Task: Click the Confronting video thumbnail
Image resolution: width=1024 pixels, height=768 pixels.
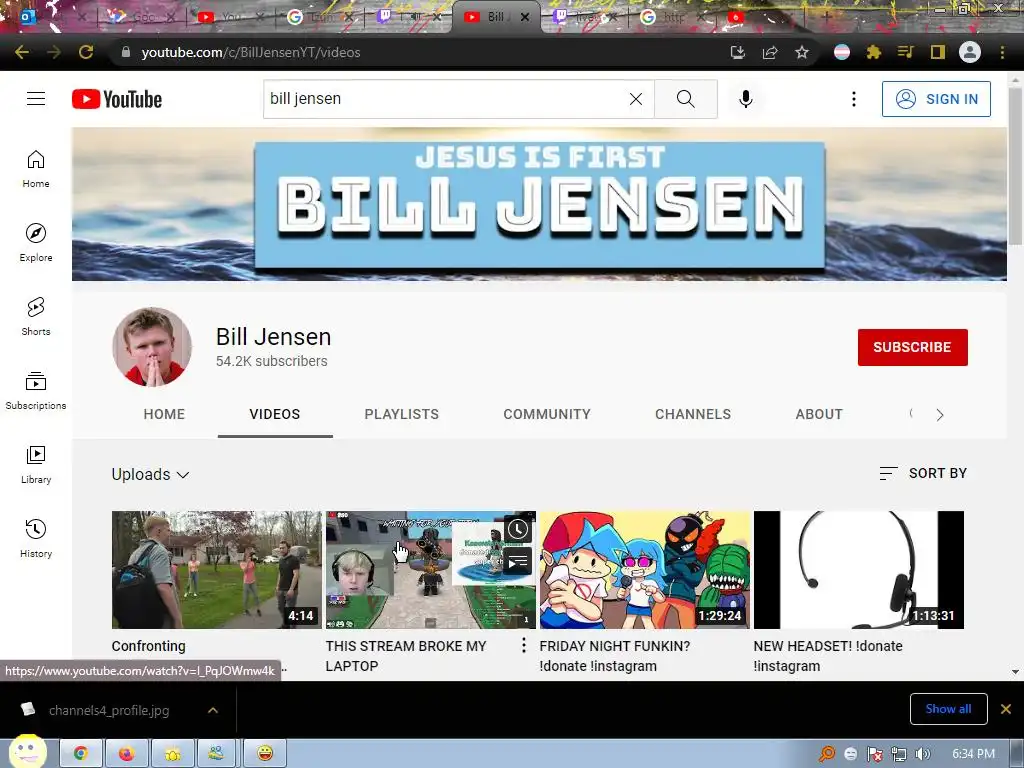Action: point(216,569)
